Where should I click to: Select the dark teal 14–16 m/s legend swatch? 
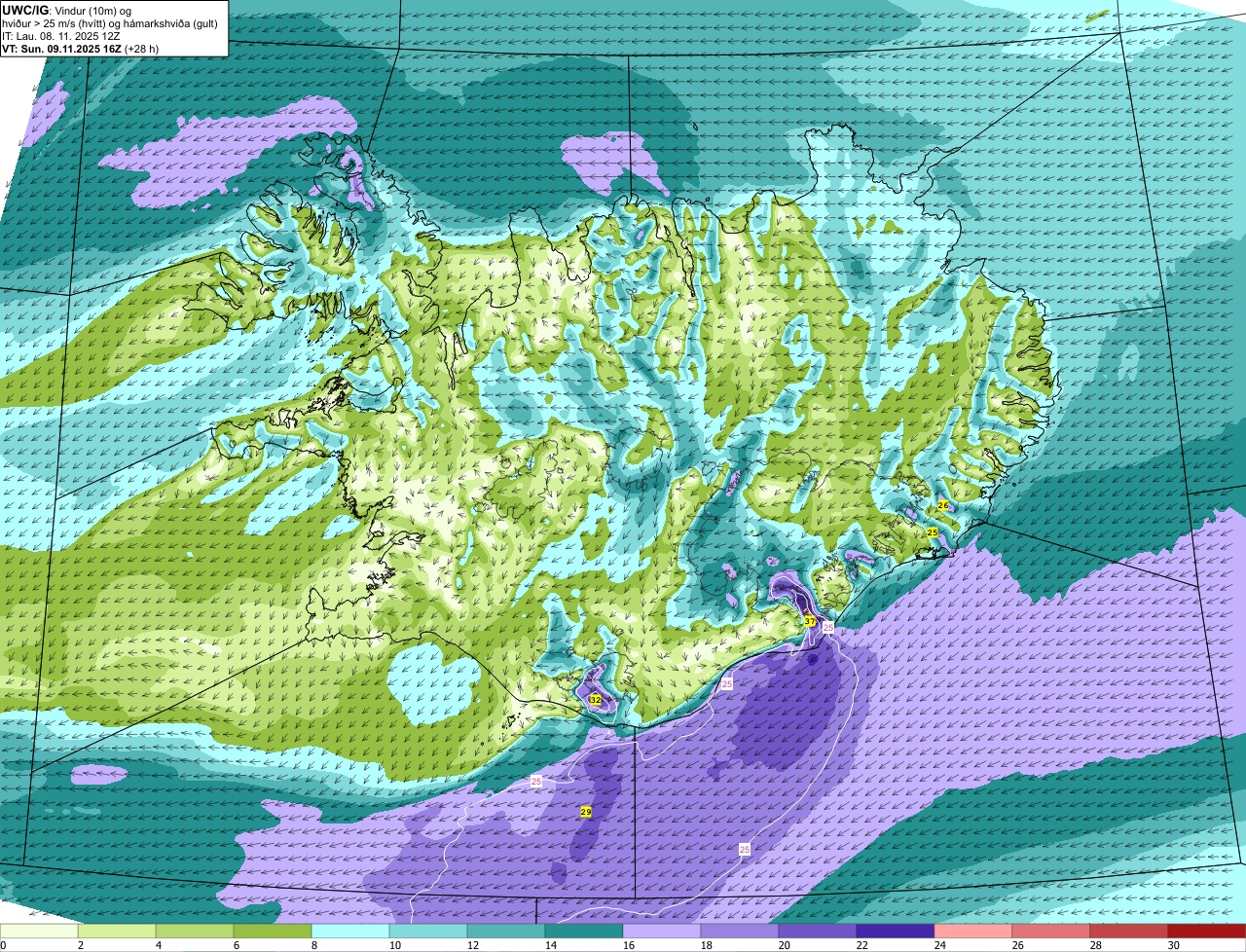point(584,932)
